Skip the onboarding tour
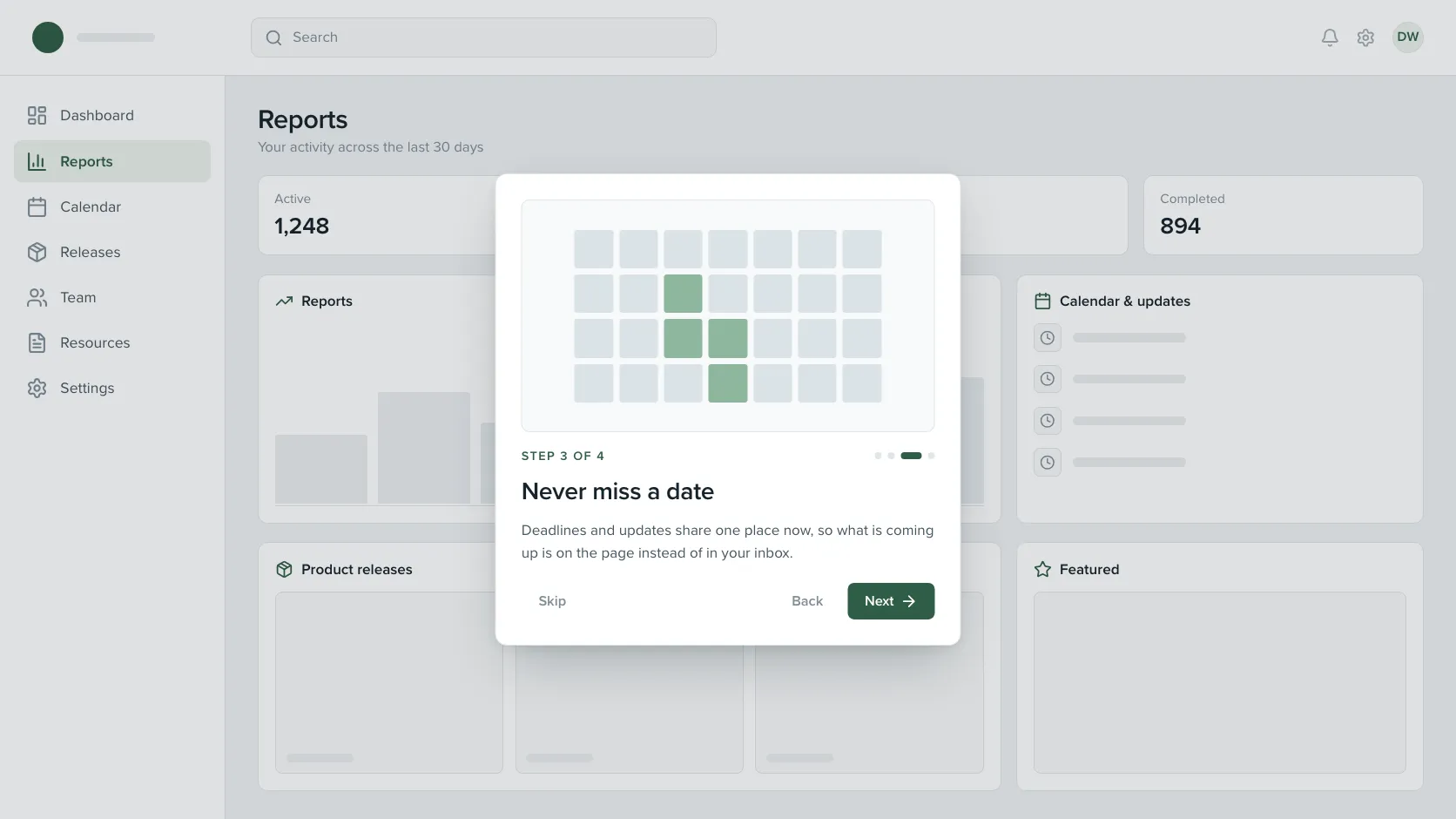 coord(552,601)
